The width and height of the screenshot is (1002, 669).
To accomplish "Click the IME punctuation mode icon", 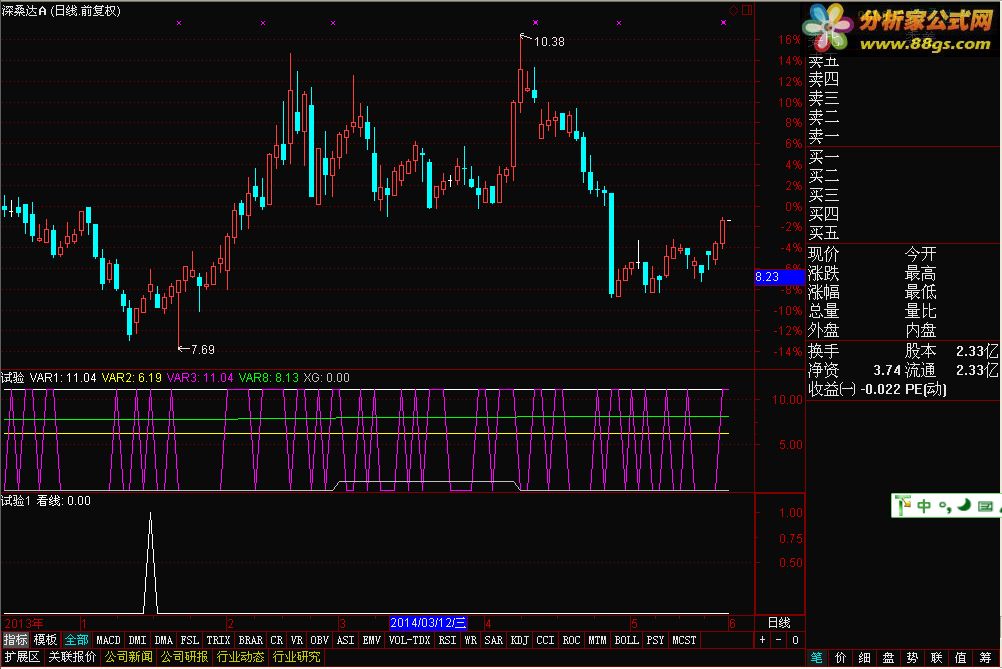I will (946, 507).
